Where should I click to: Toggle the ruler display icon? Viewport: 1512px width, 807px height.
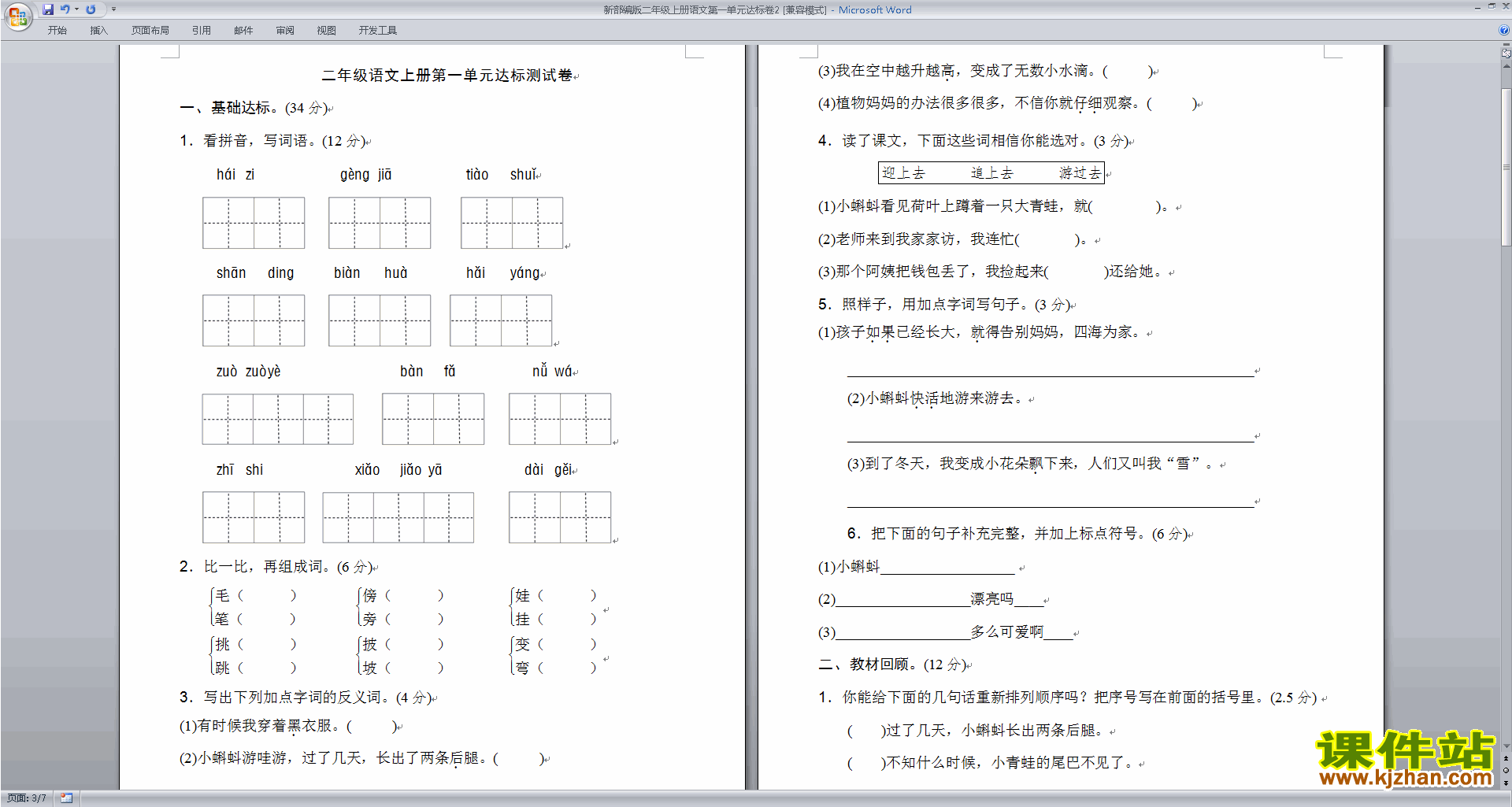[x=1506, y=54]
